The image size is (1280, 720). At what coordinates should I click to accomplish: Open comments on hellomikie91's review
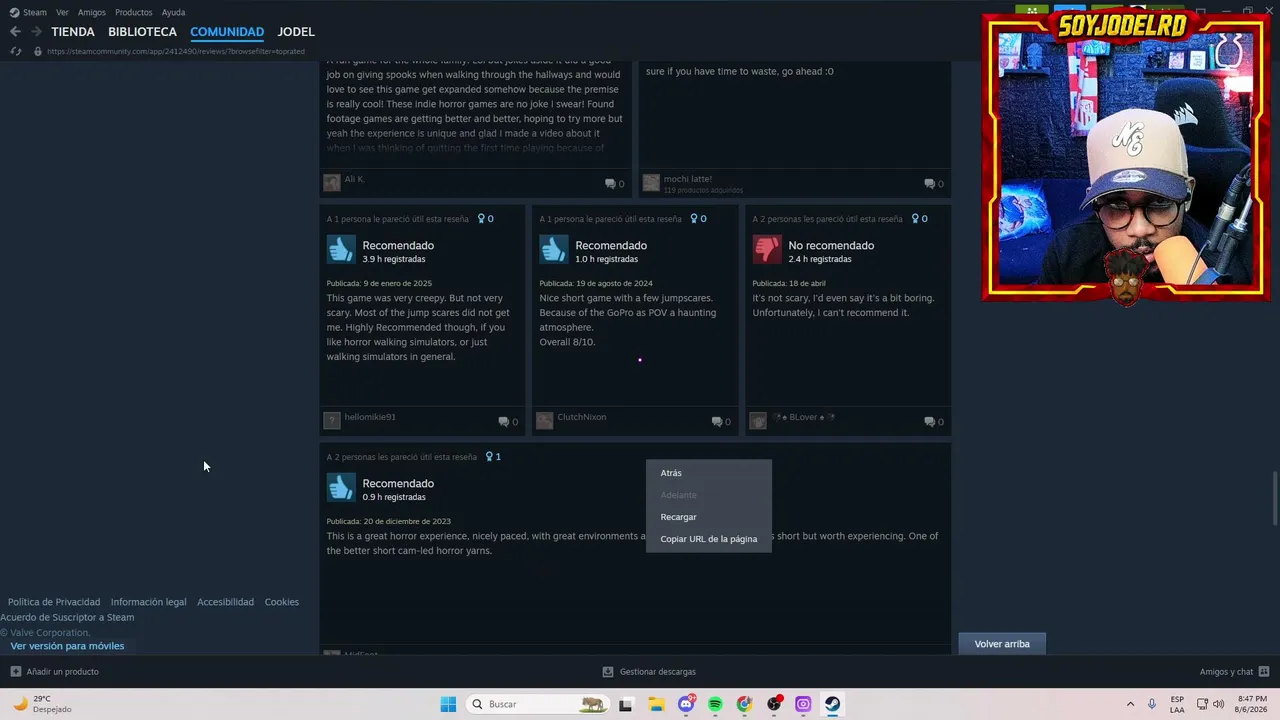coord(508,422)
